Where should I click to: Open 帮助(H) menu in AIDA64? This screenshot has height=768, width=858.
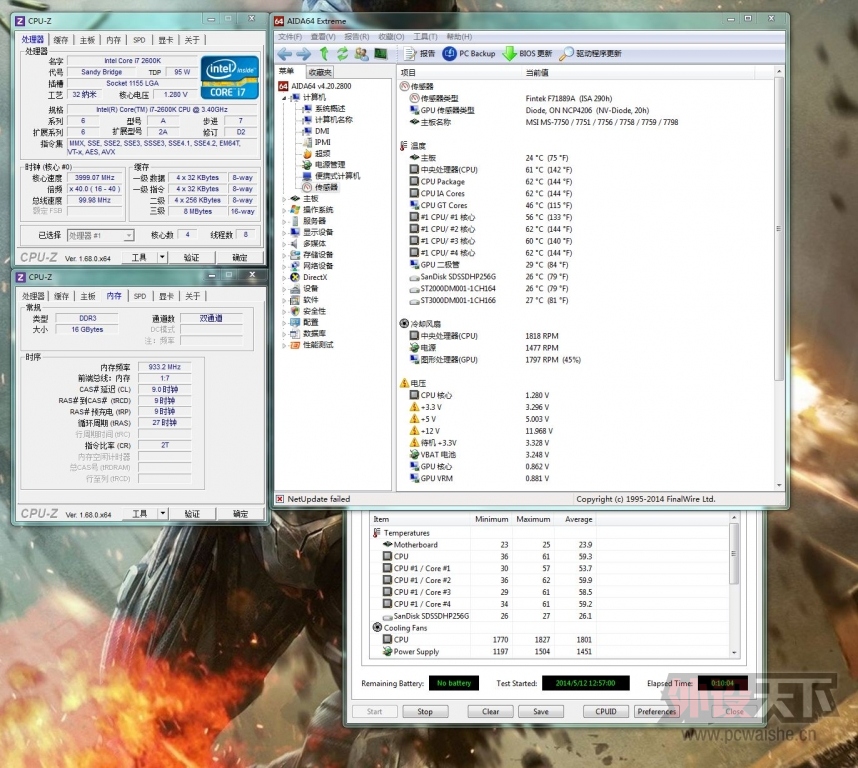tap(459, 37)
